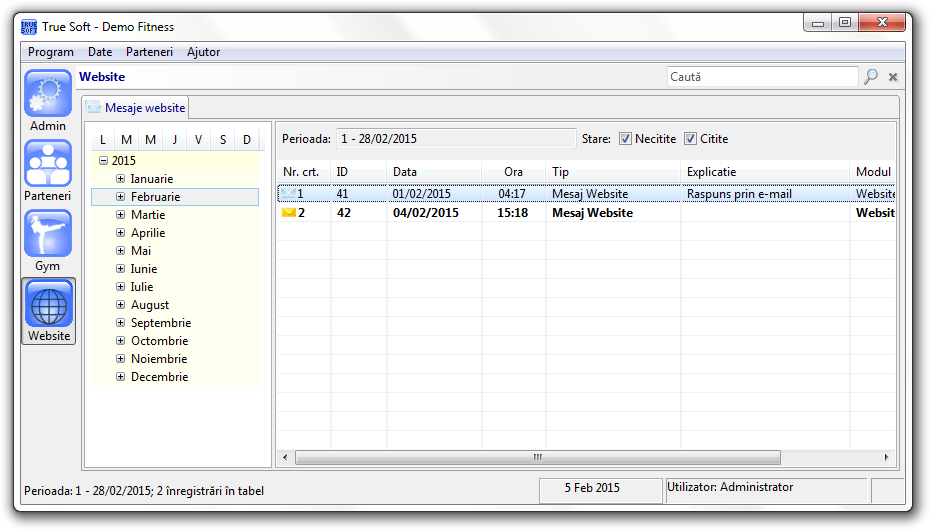The width and height of the screenshot is (932, 532).
Task: Open the Ajutor menu
Action: click(203, 52)
